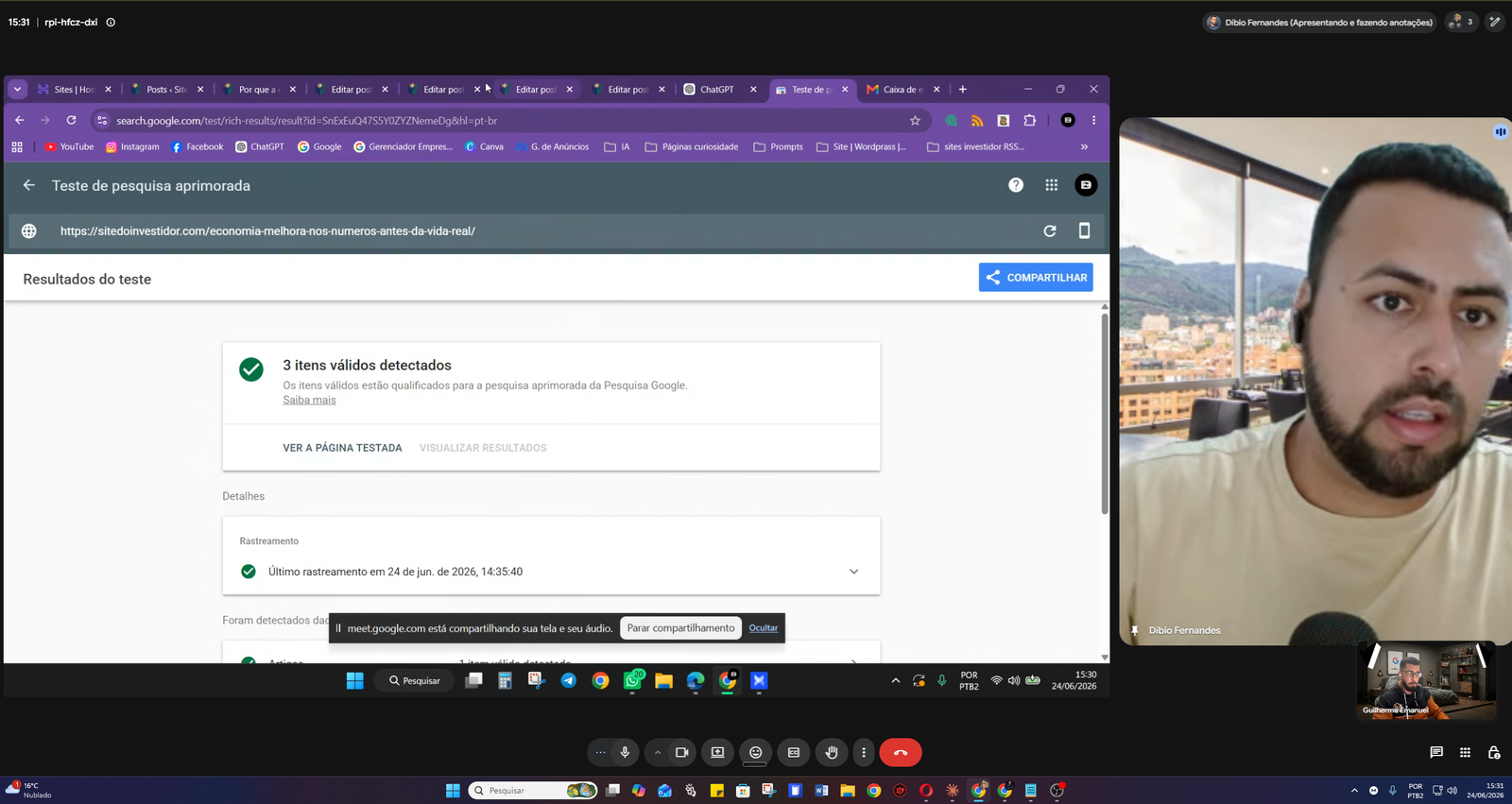Switch to smartphone crawler icon
1512x804 pixels.
click(1084, 231)
